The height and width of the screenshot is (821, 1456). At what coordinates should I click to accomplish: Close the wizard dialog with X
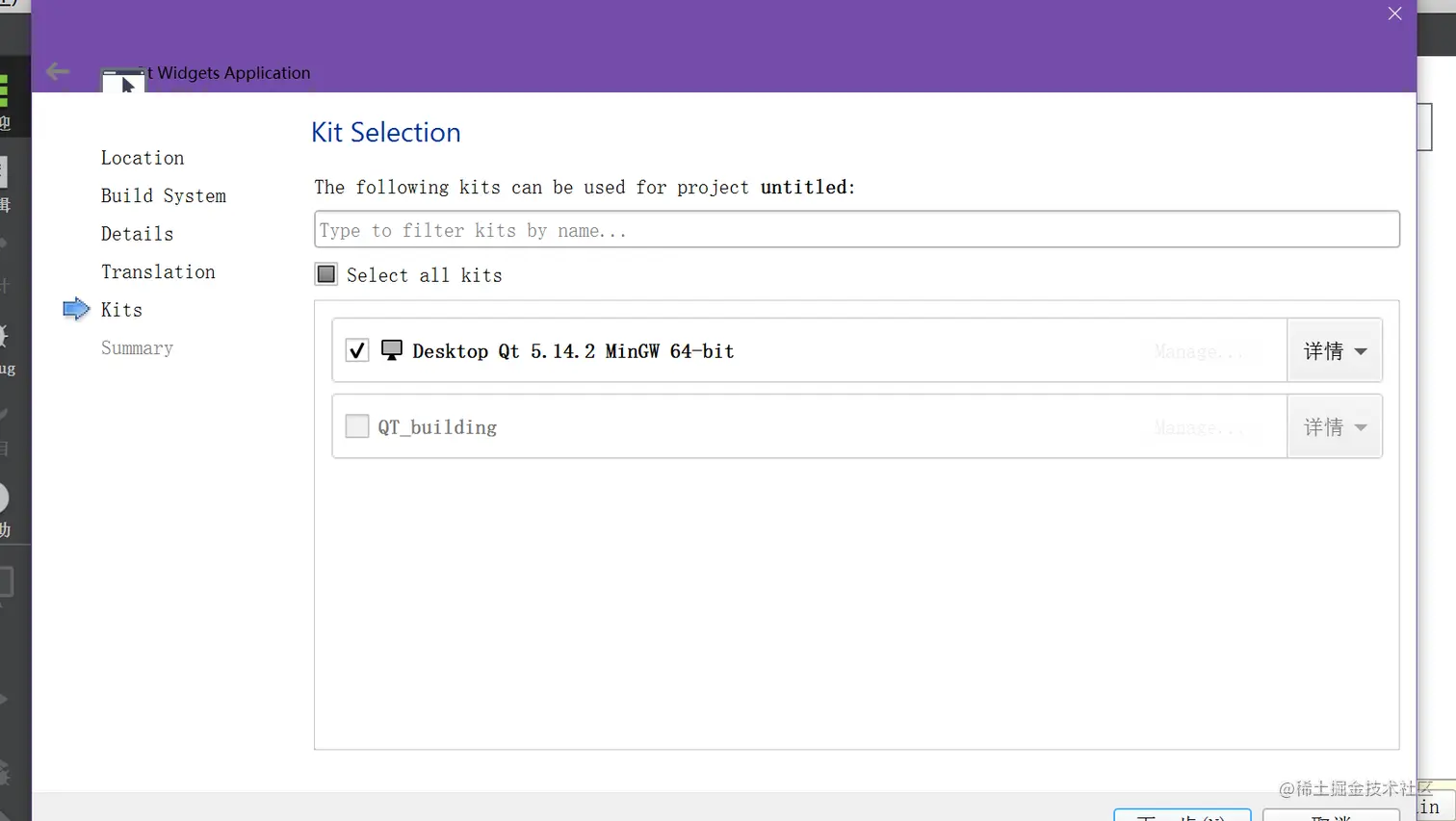click(1394, 13)
